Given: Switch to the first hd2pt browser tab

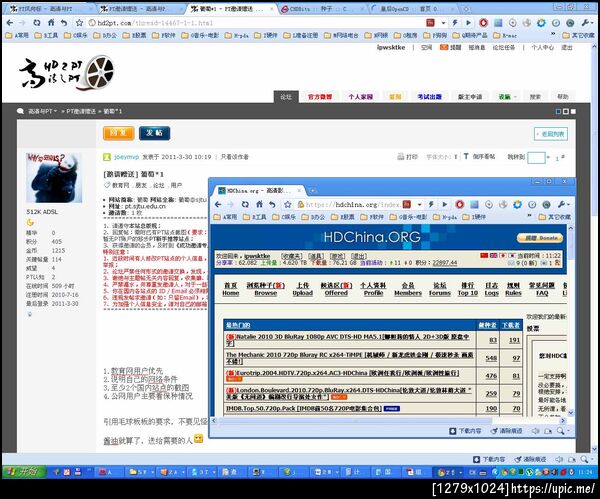Looking at the screenshot, I should tap(48, 8).
